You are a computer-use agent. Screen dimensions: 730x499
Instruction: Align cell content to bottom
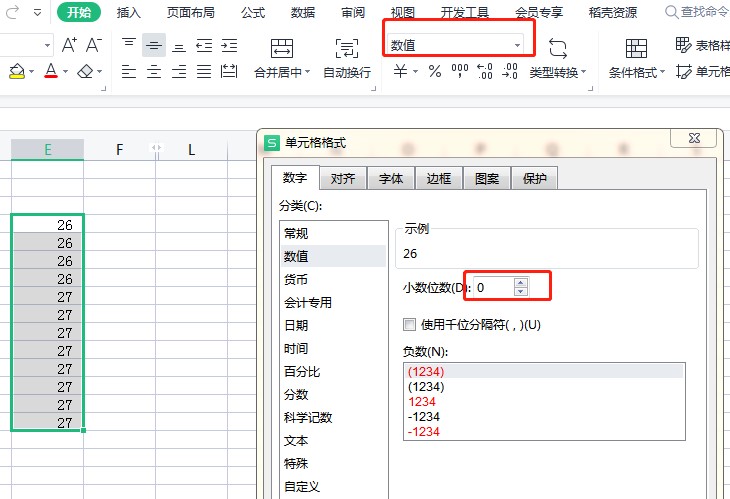179,45
